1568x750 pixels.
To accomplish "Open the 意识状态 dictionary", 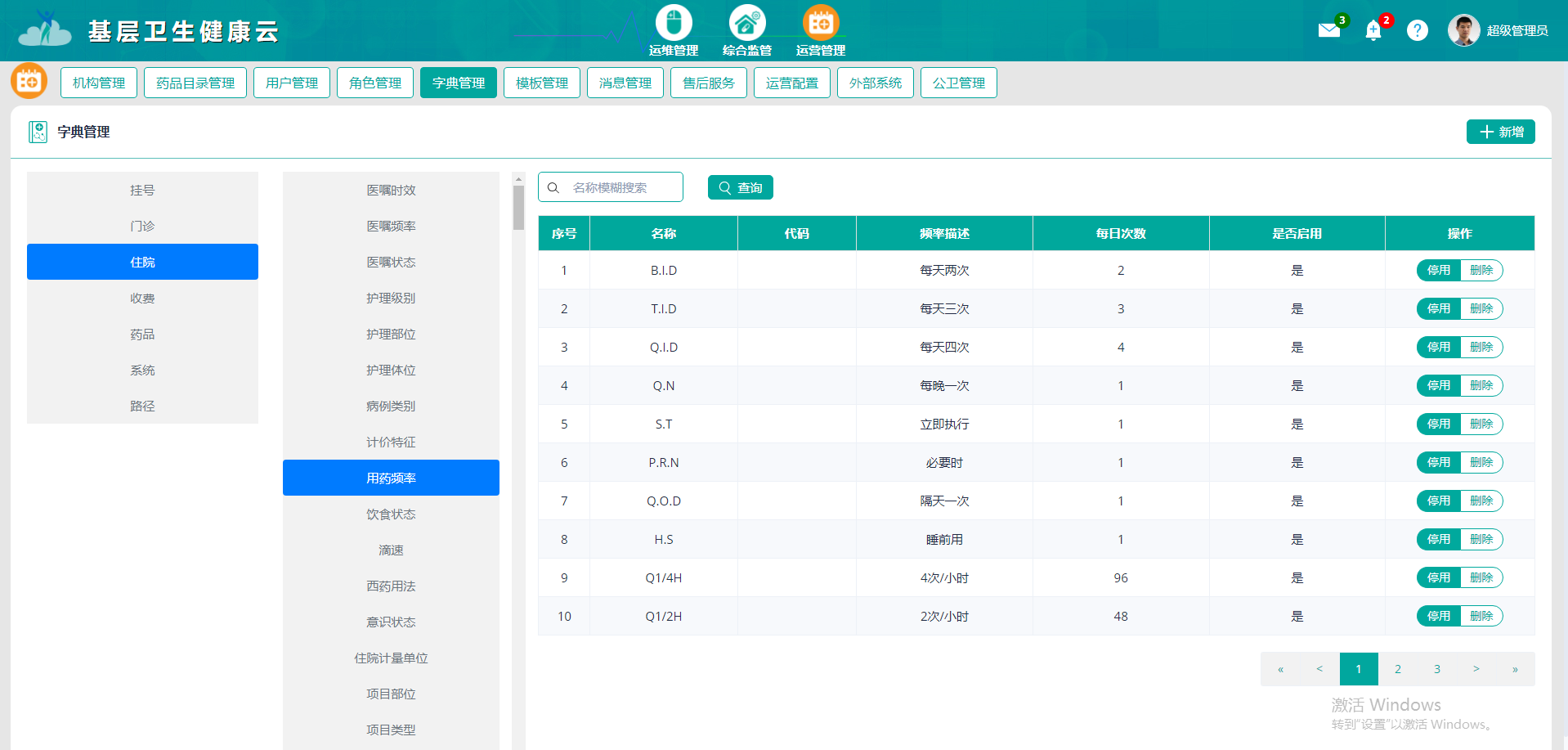I will click(x=391, y=622).
